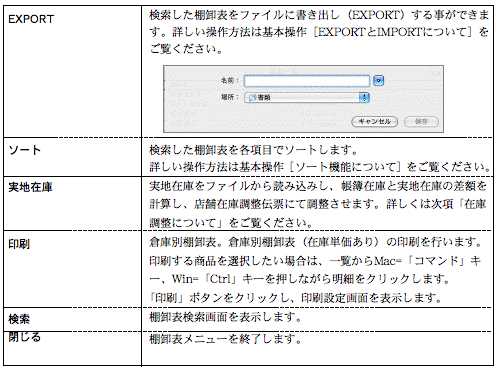The width and height of the screenshot is (501, 370).
Task: Select the ソート row heading
Action: click(x=25, y=150)
